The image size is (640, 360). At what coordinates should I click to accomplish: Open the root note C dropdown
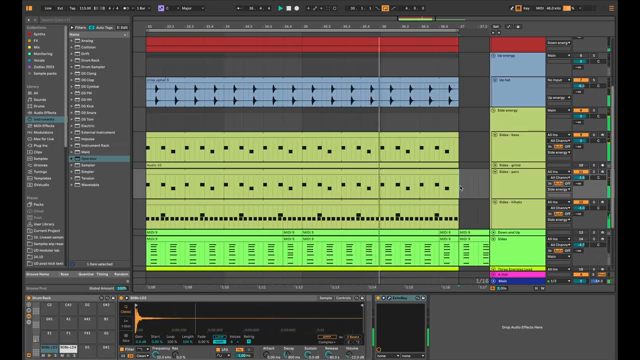click(x=171, y=8)
